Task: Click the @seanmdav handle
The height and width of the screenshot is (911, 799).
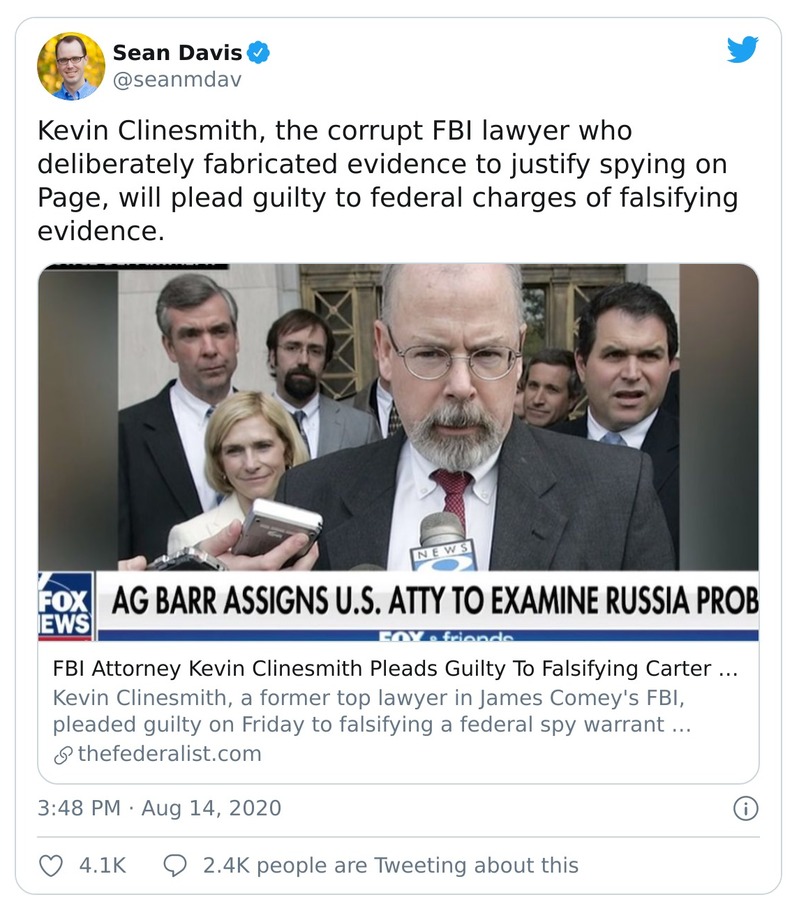Action: click(x=176, y=80)
